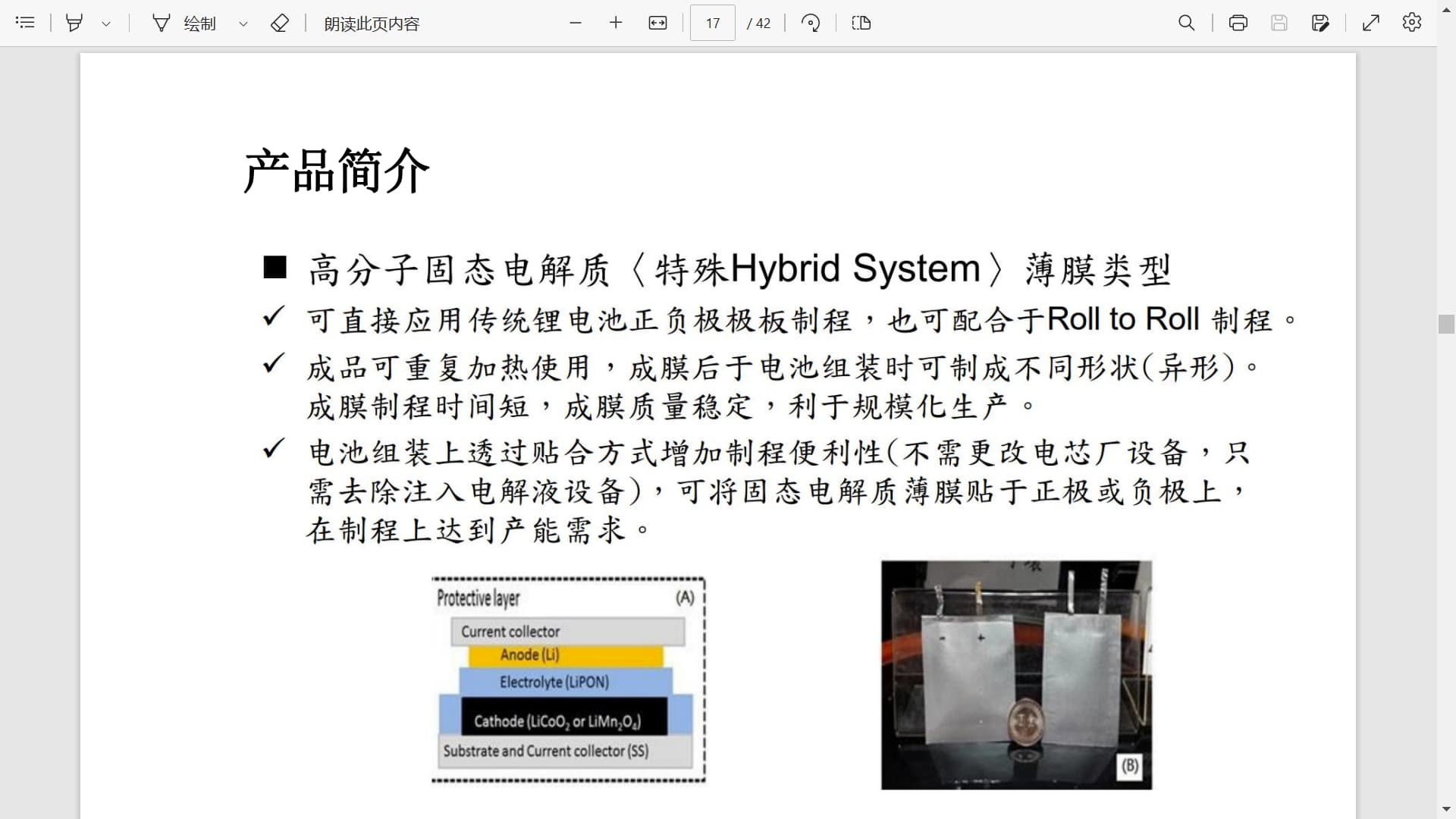This screenshot has height=819, width=1456.
Task: Toggle page view layout
Action: click(861, 23)
